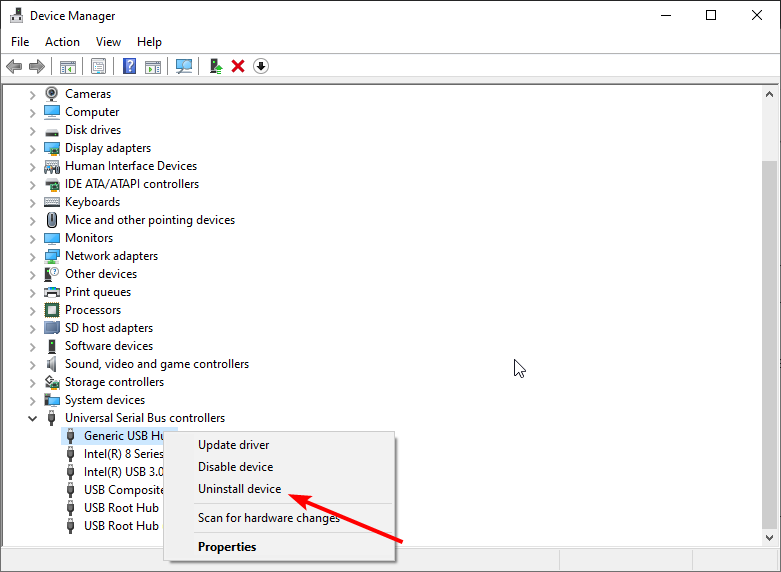Expand the SD host adapters node
The height and width of the screenshot is (572, 781).
(x=32, y=328)
